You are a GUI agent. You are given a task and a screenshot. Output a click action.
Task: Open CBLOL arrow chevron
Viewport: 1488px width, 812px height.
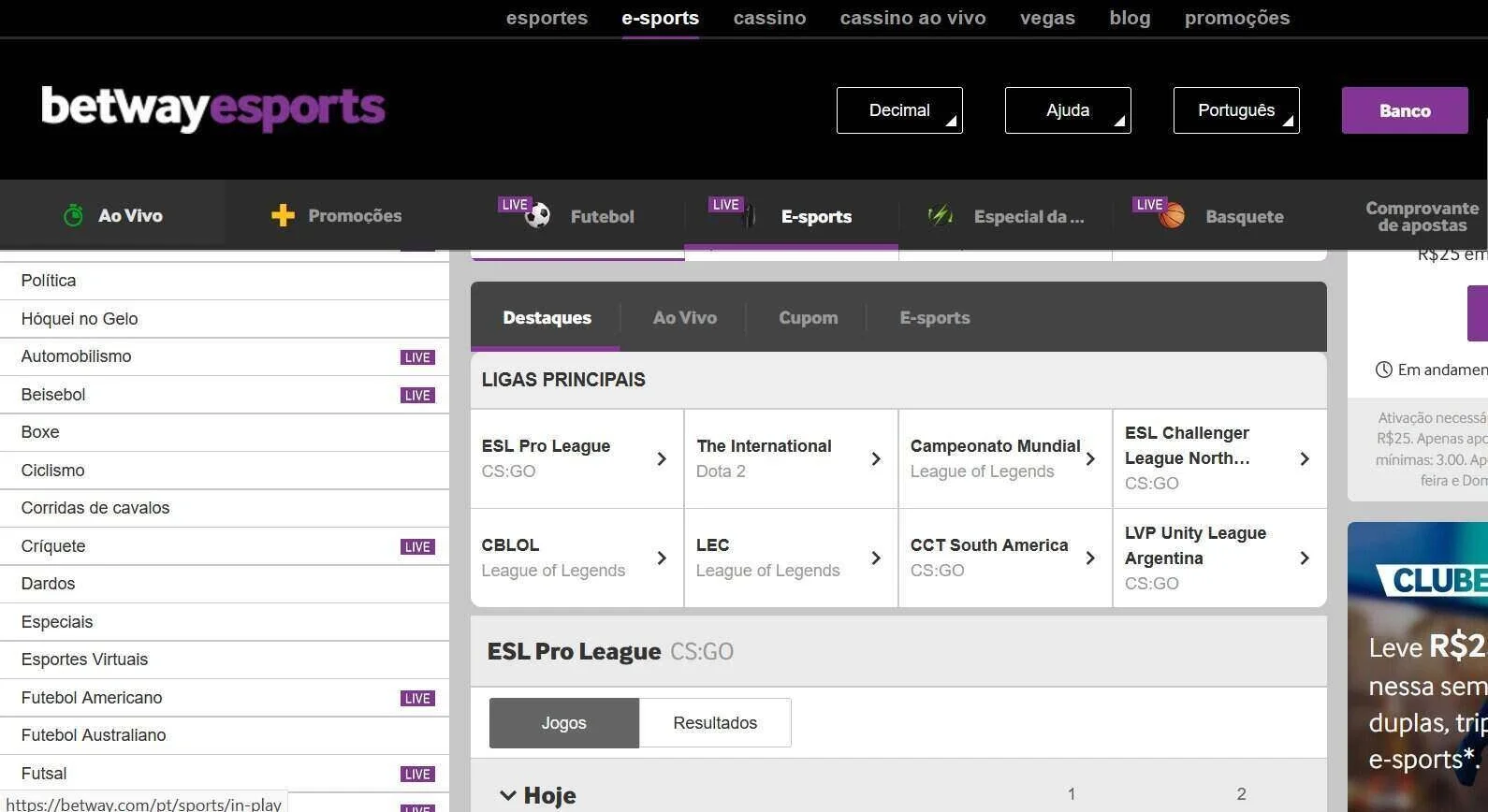coord(662,558)
